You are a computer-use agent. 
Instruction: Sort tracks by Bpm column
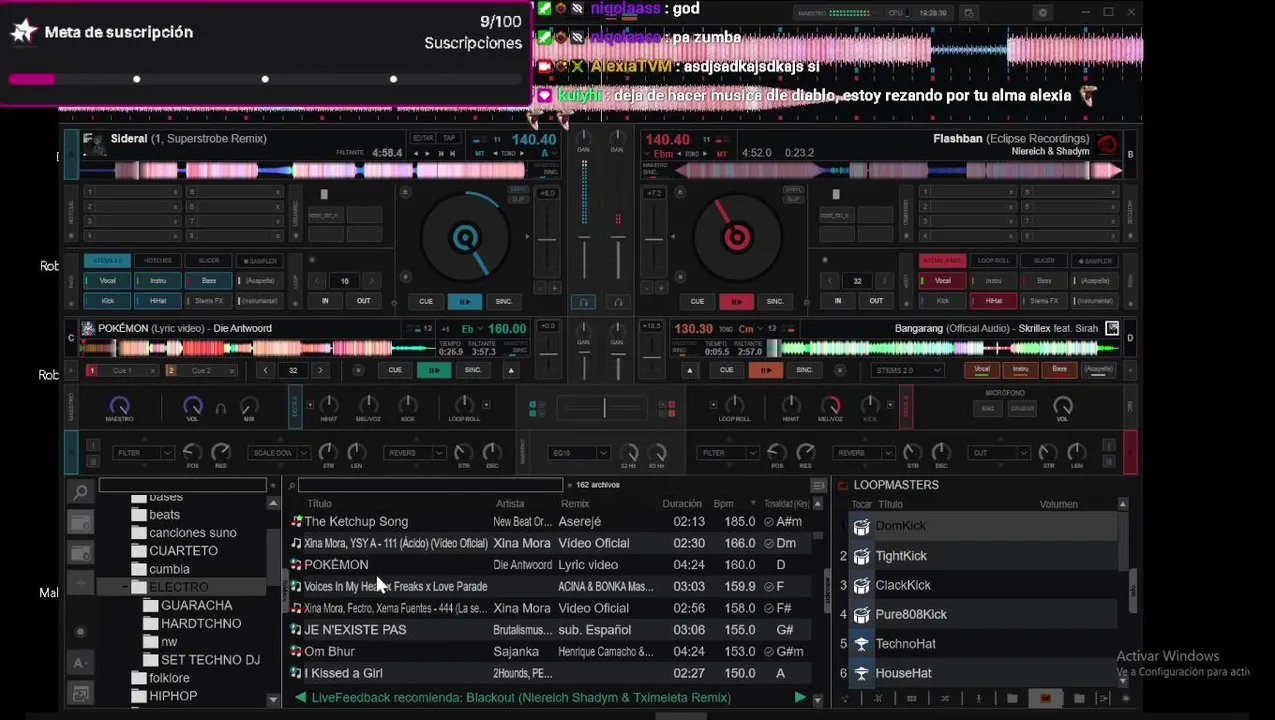pyautogui.click(x=723, y=504)
